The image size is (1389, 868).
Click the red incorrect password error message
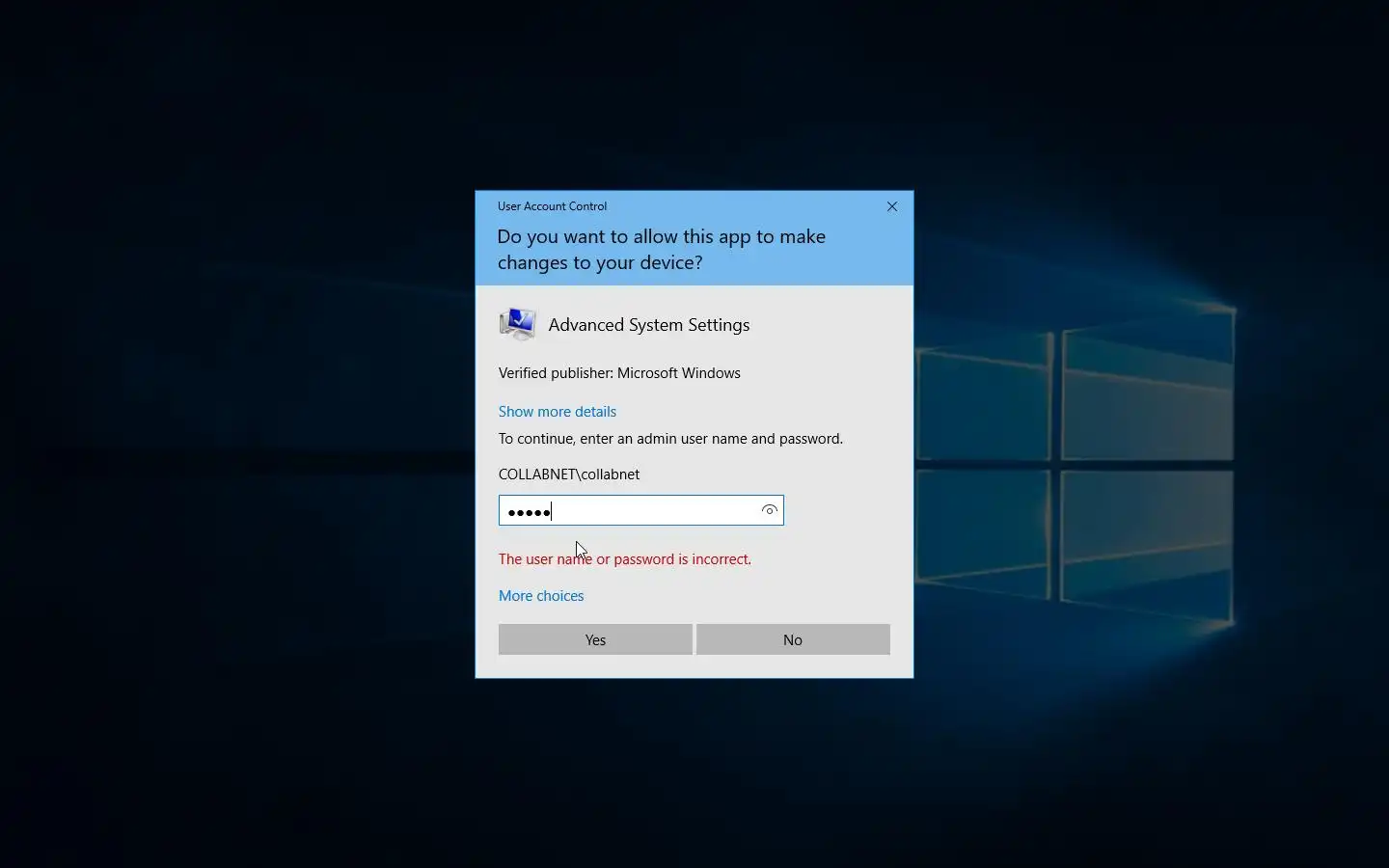coord(625,559)
